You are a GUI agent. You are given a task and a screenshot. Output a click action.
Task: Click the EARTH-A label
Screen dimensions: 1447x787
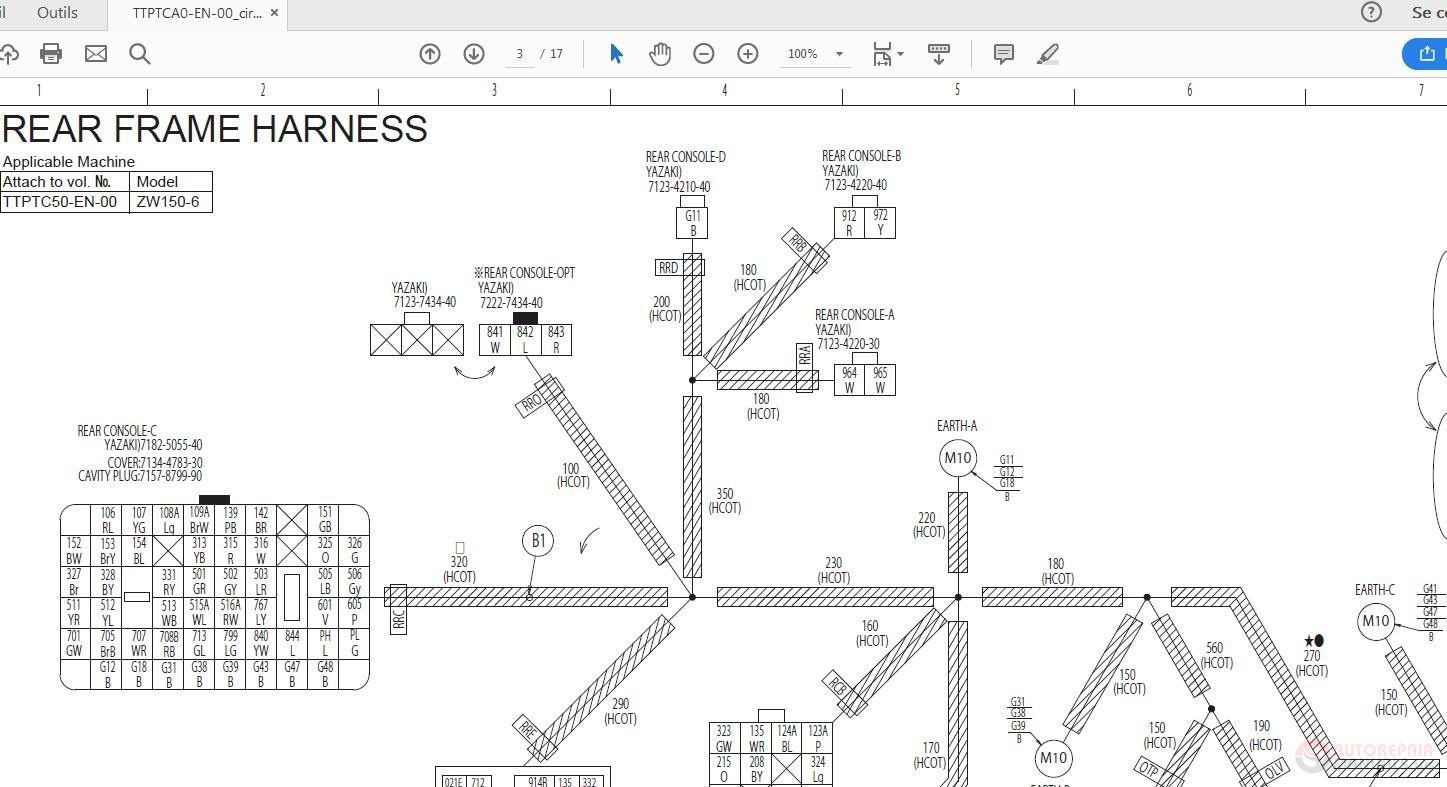pos(957,426)
